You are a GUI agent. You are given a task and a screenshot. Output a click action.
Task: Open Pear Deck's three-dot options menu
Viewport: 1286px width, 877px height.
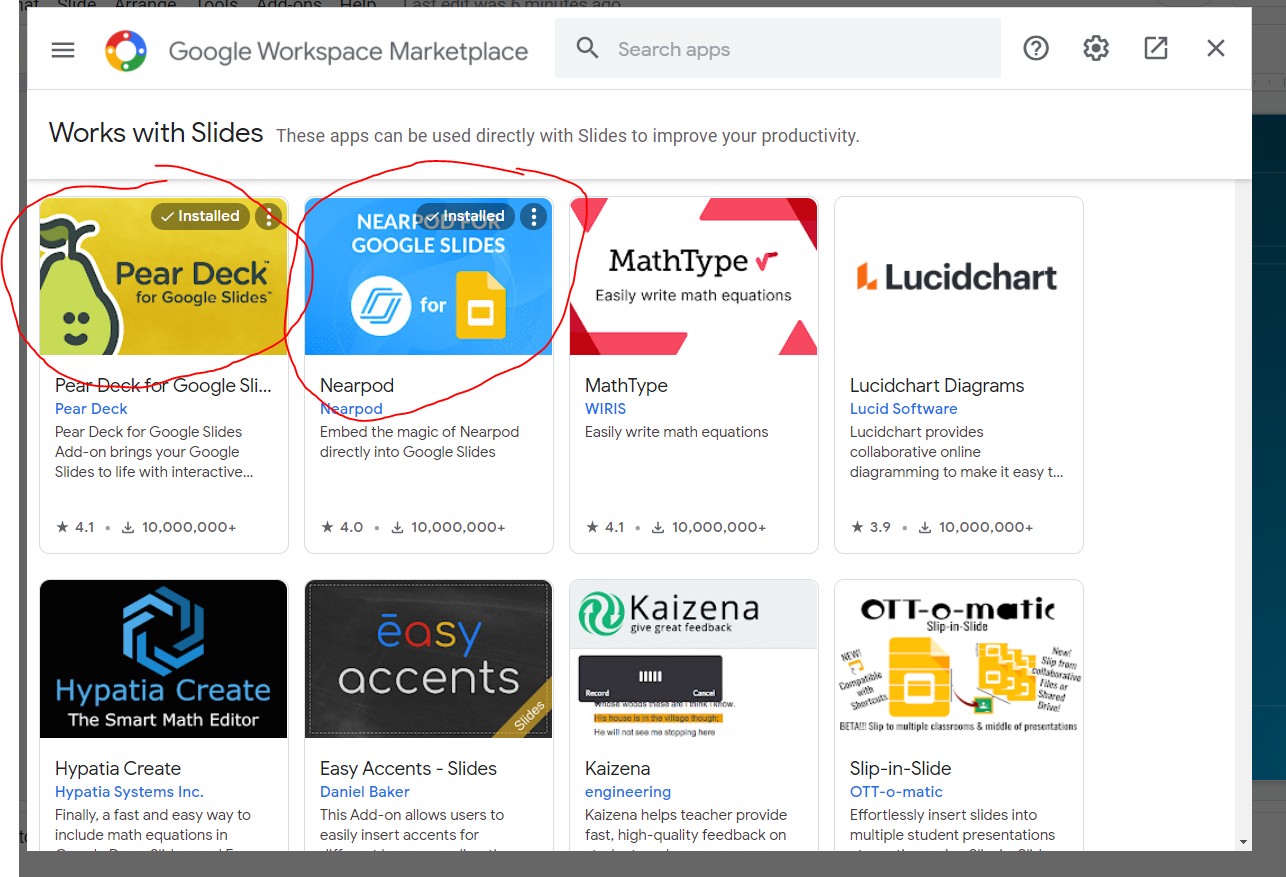(x=268, y=216)
